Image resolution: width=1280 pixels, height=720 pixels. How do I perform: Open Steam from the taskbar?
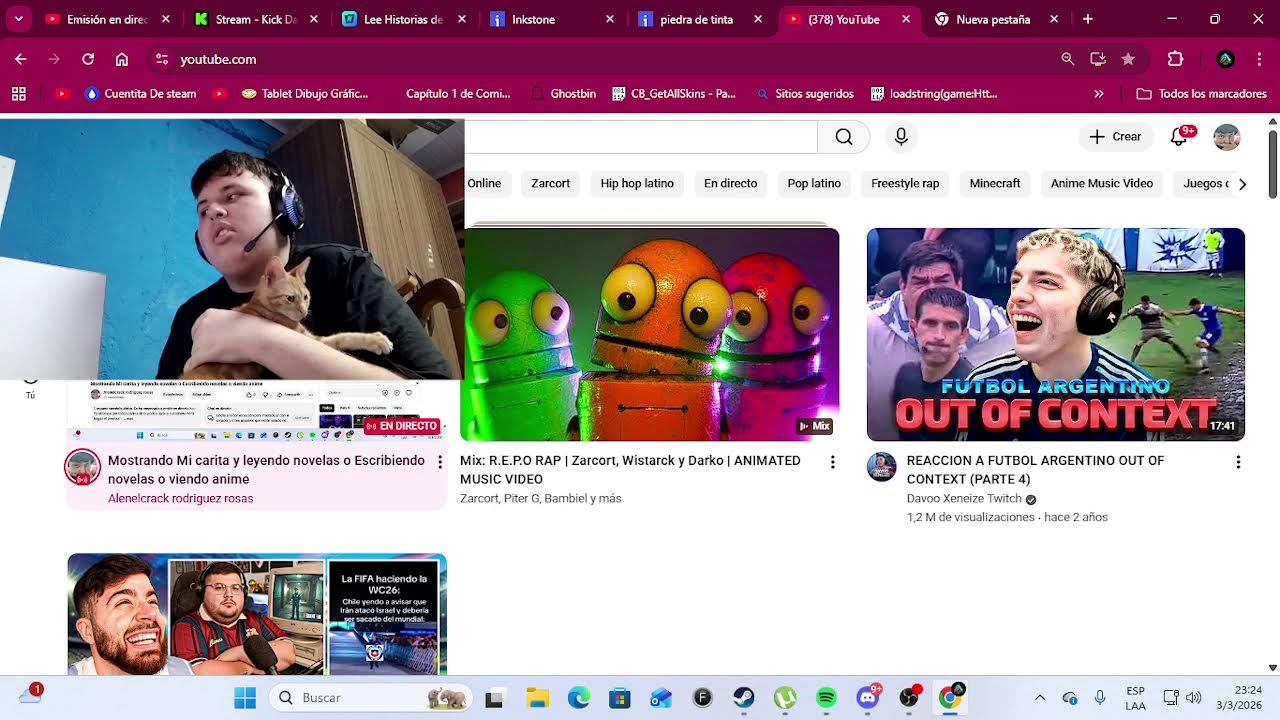pos(744,698)
